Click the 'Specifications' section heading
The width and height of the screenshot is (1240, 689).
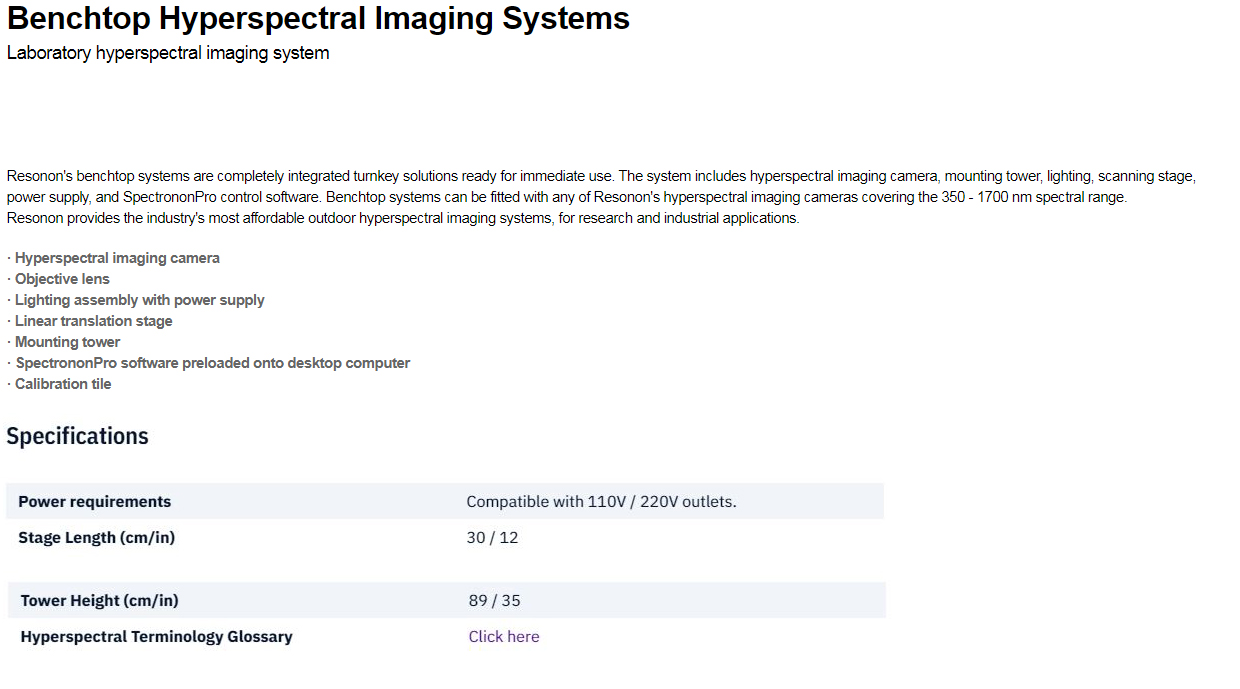click(x=77, y=436)
